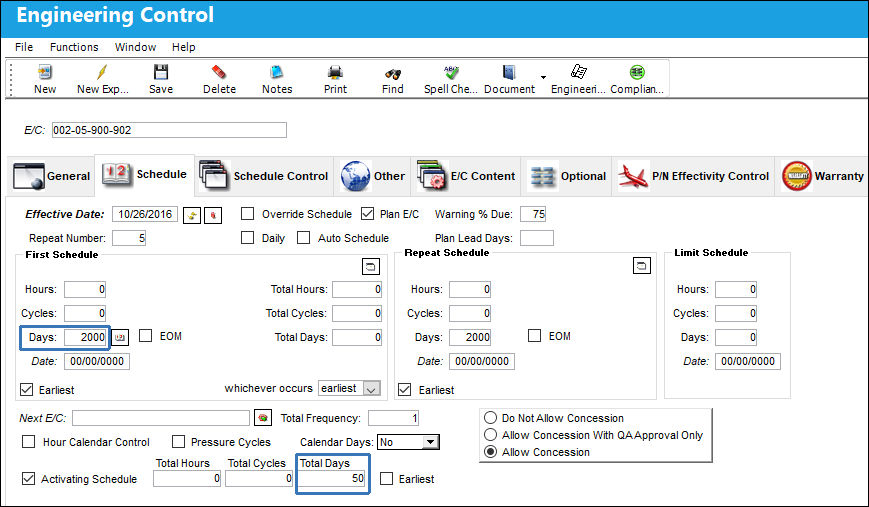869x507 pixels.
Task: Uncheck Earliest in First Schedule
Action: point(27,390)
